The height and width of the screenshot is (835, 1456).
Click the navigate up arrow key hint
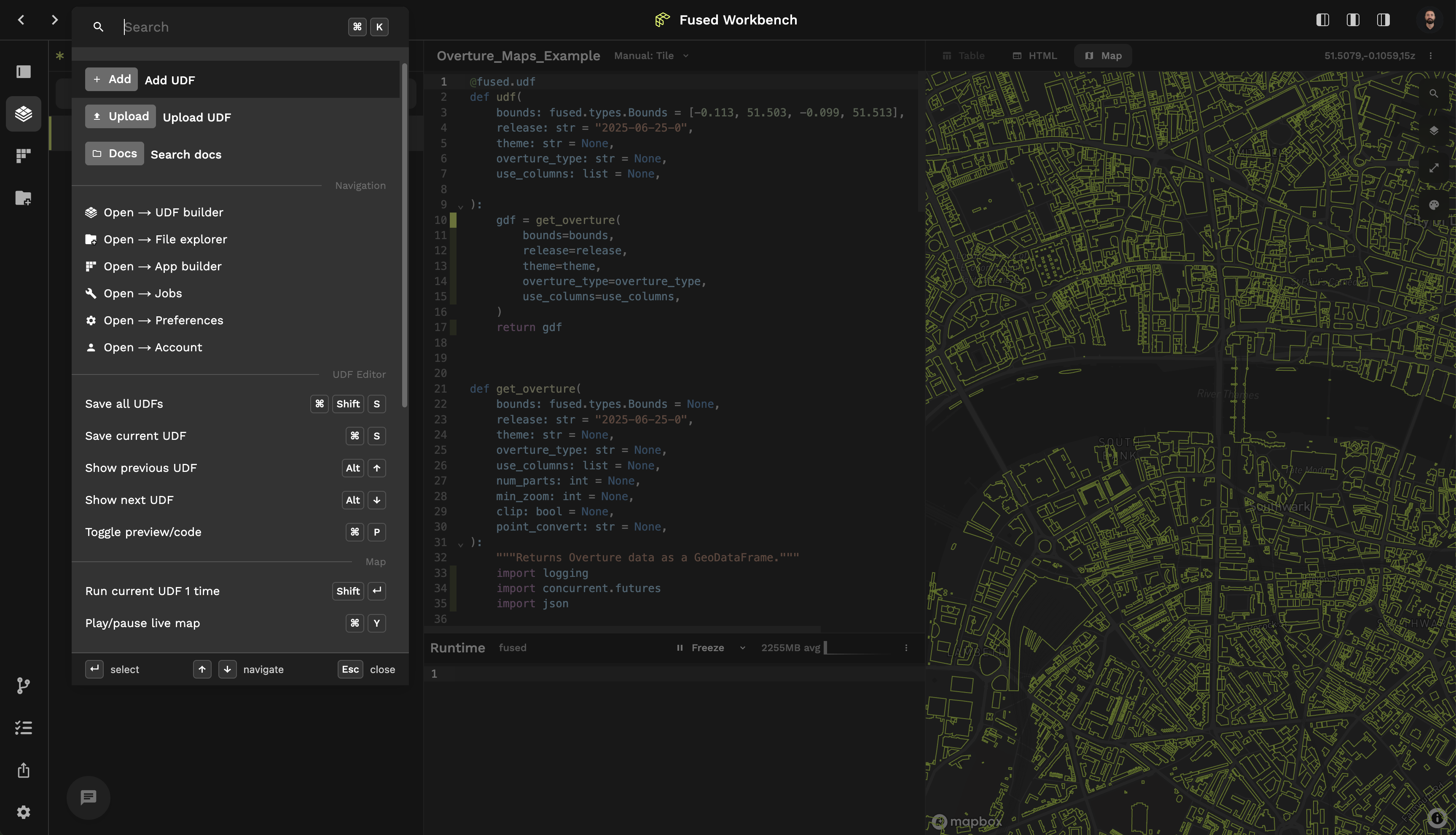point(202,669)
